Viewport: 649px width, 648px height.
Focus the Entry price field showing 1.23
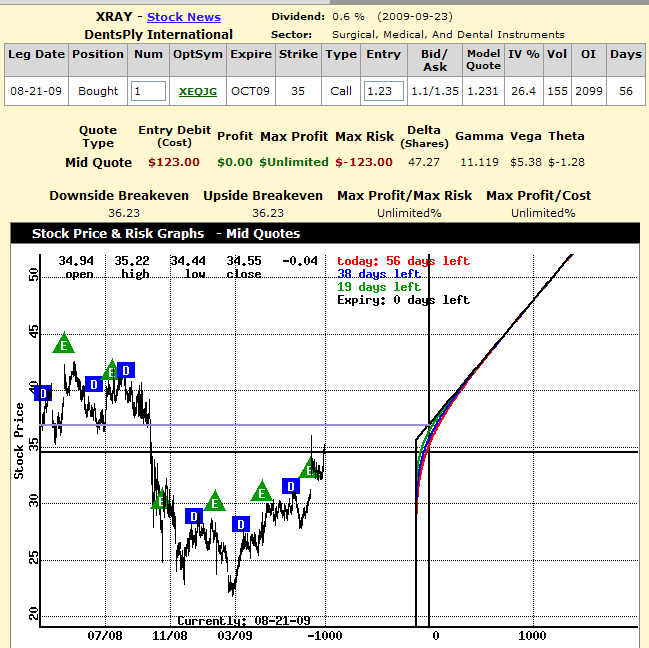tap(384, 91)
